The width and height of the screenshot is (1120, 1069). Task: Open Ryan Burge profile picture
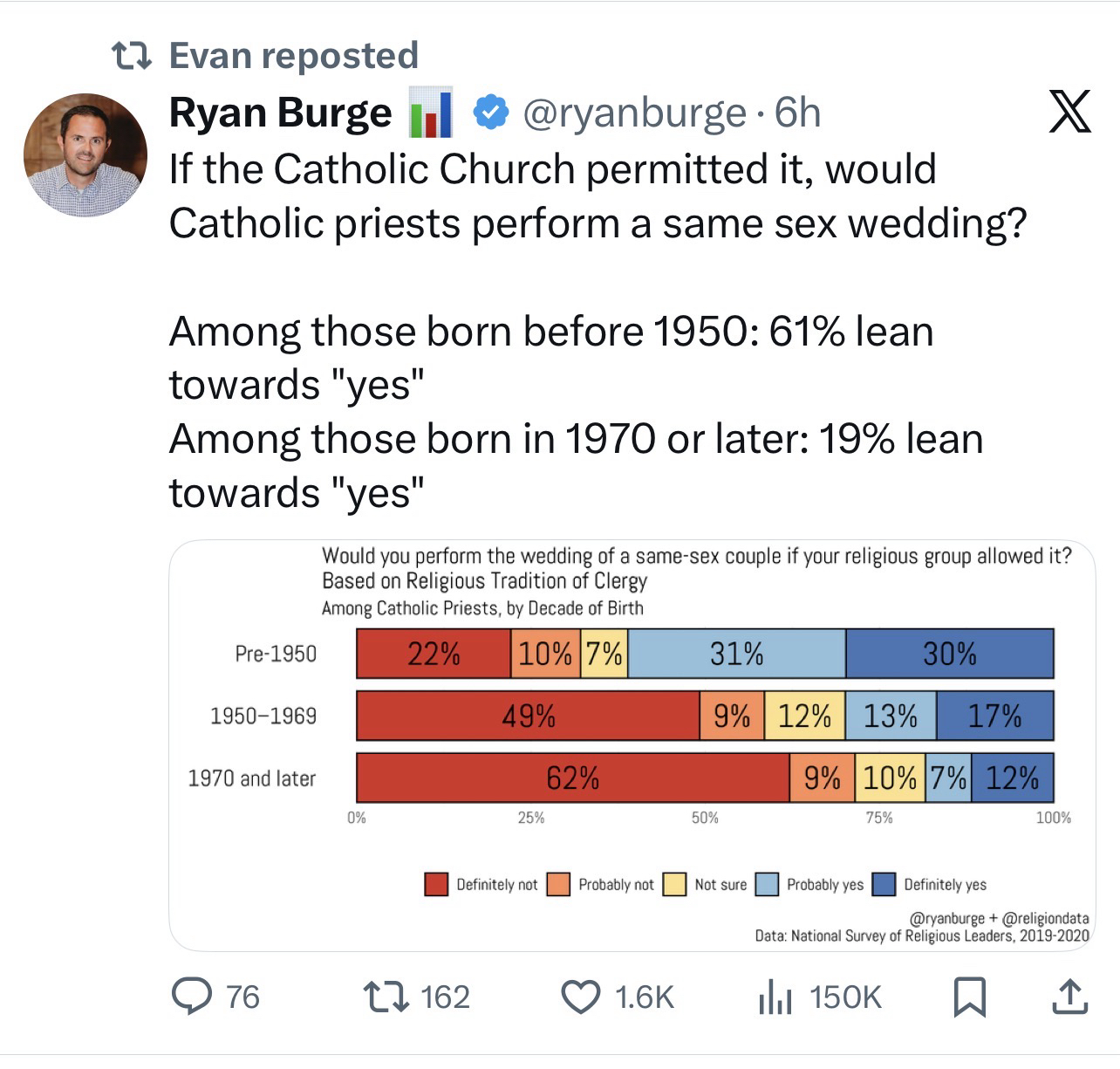pyautogui.click(x=85, y=155)
